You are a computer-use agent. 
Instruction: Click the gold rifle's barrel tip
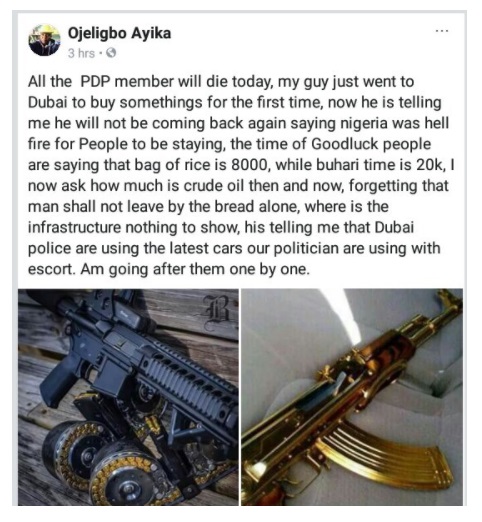(448, 300)
